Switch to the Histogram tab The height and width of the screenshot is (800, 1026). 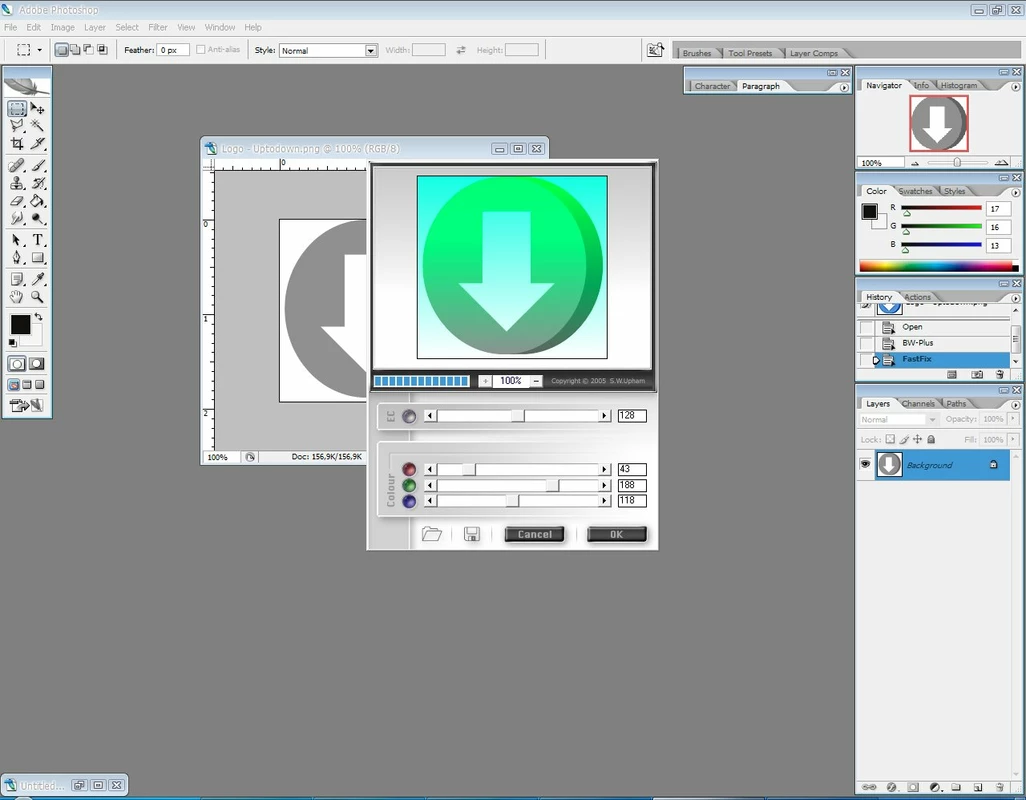pyautogui.click(x=959, y=85)
